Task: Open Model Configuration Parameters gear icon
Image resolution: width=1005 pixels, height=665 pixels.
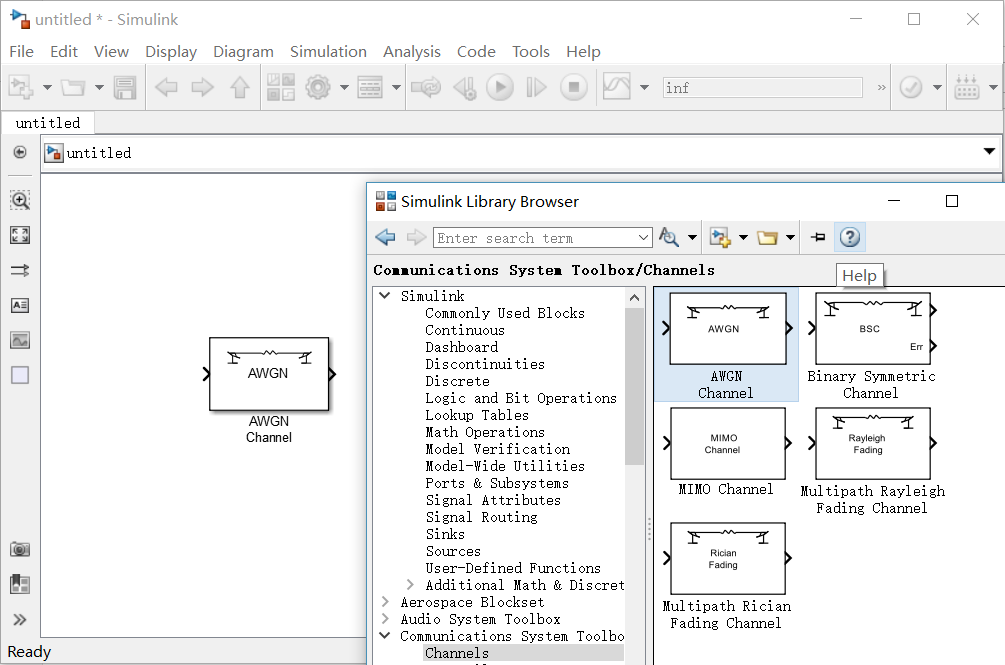Action: click(318, 88)
